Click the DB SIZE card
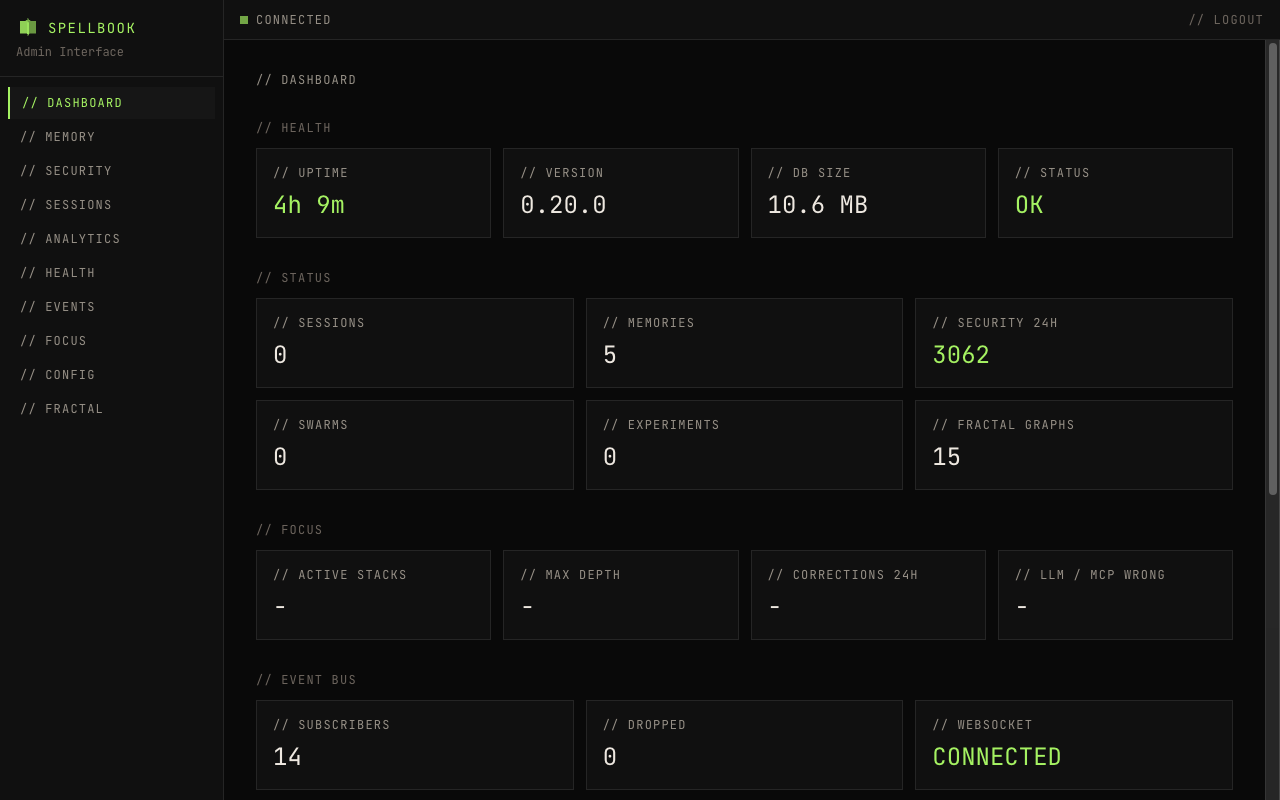 868,192
